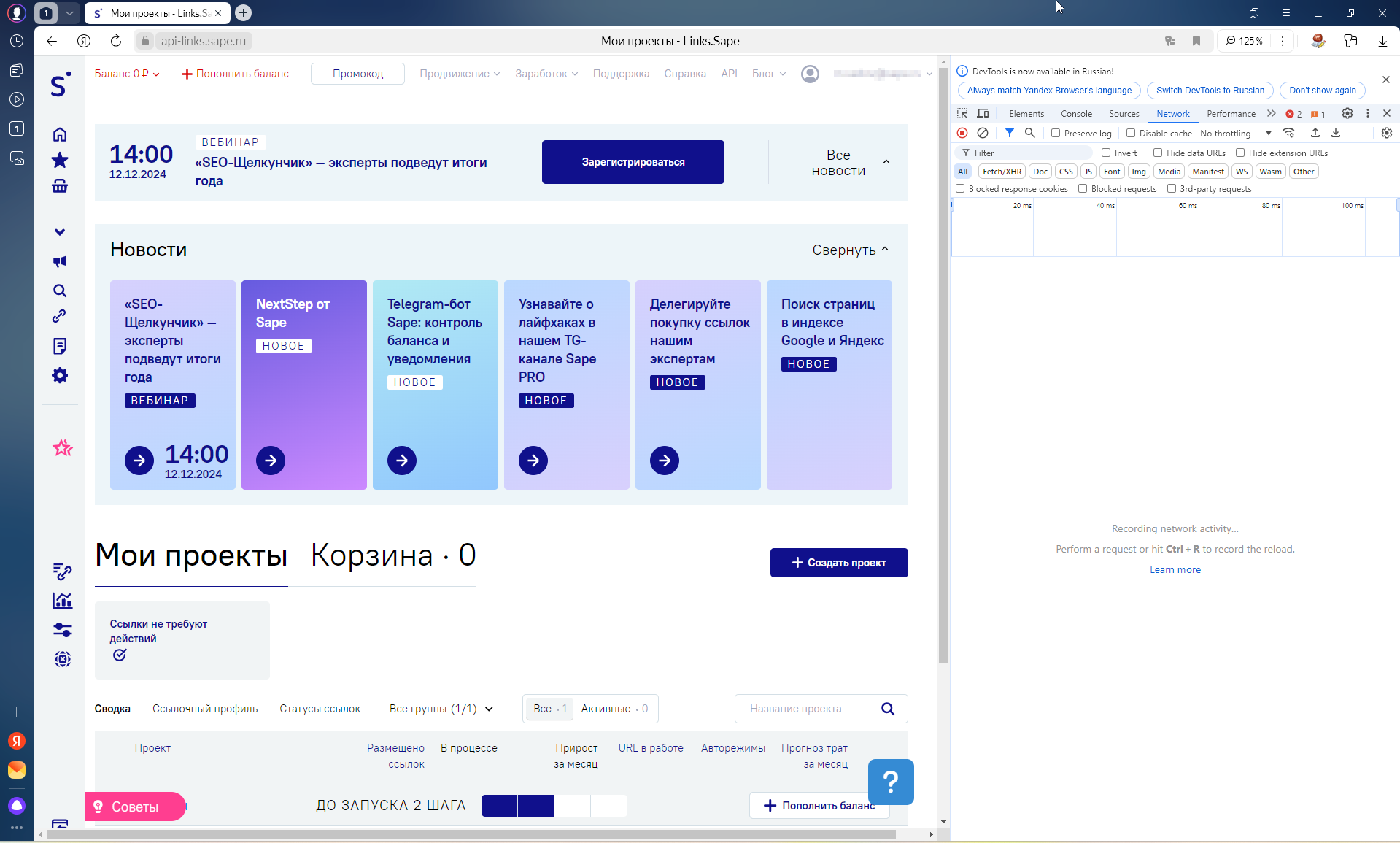1400x843 pixels.
Task: Open the shopping basket icon in sidebar
Action: click(60, 186)
